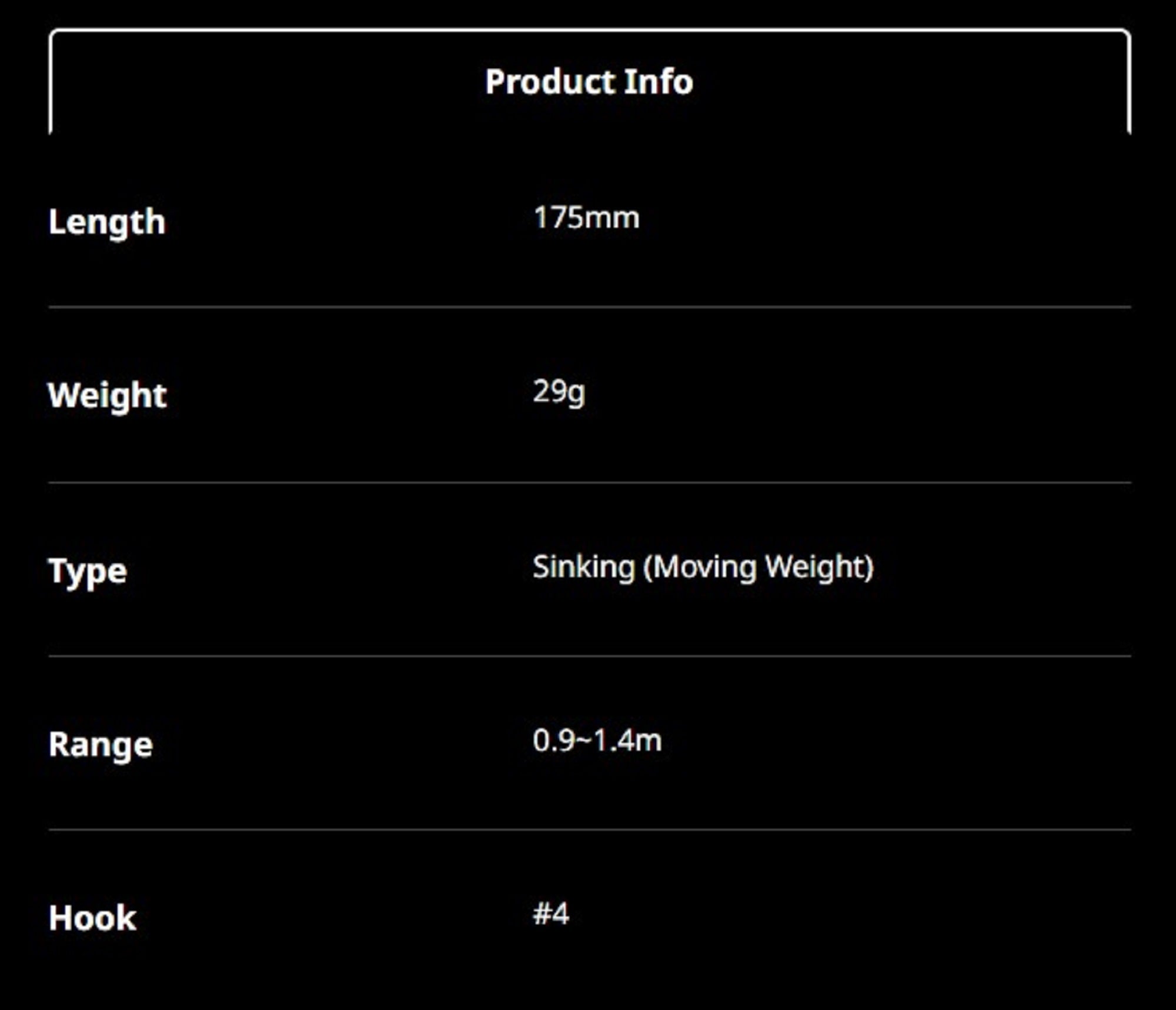
Task: Click the 29g weight value
Action: coord(559,392)
